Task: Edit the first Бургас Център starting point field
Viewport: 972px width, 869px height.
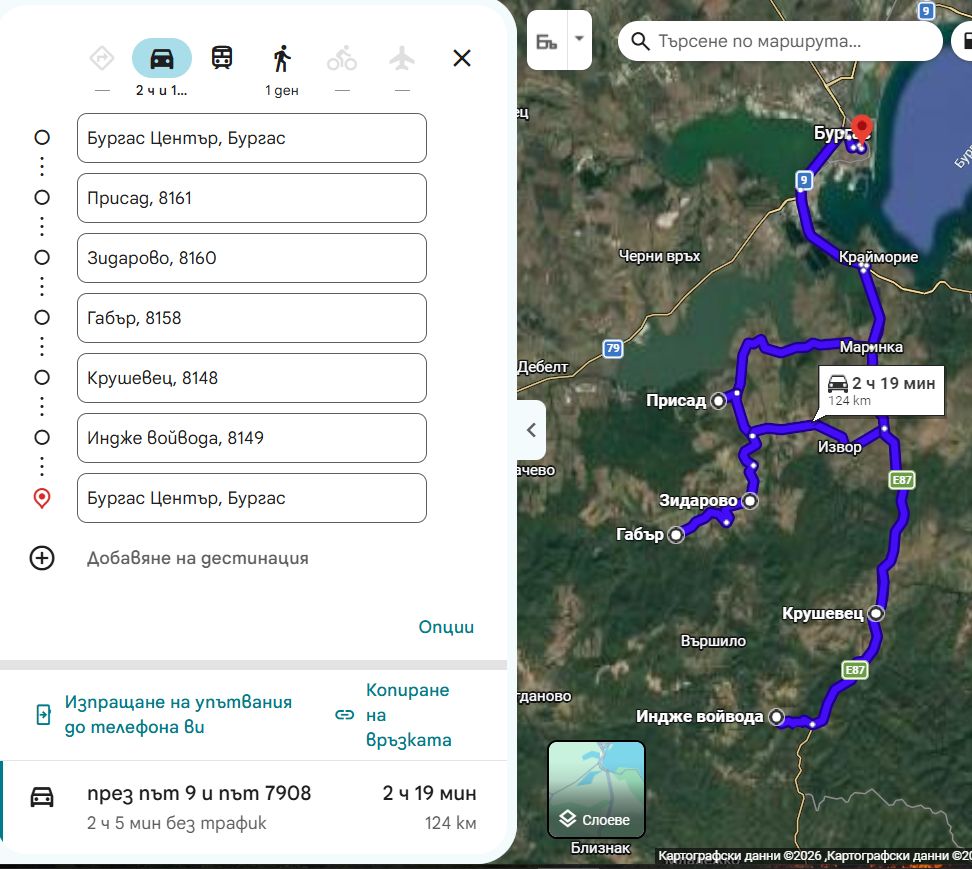Action: 252,138
